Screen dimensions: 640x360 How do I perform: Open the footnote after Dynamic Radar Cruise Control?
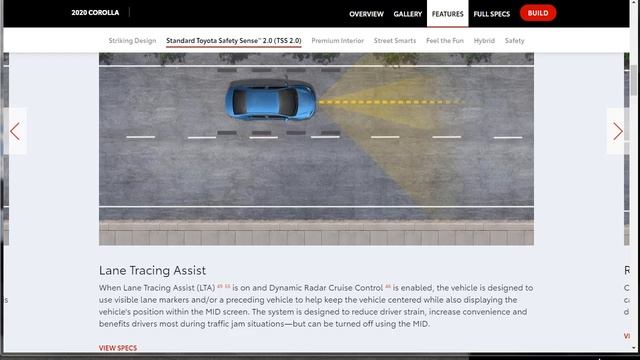click(x=388, y=286)
